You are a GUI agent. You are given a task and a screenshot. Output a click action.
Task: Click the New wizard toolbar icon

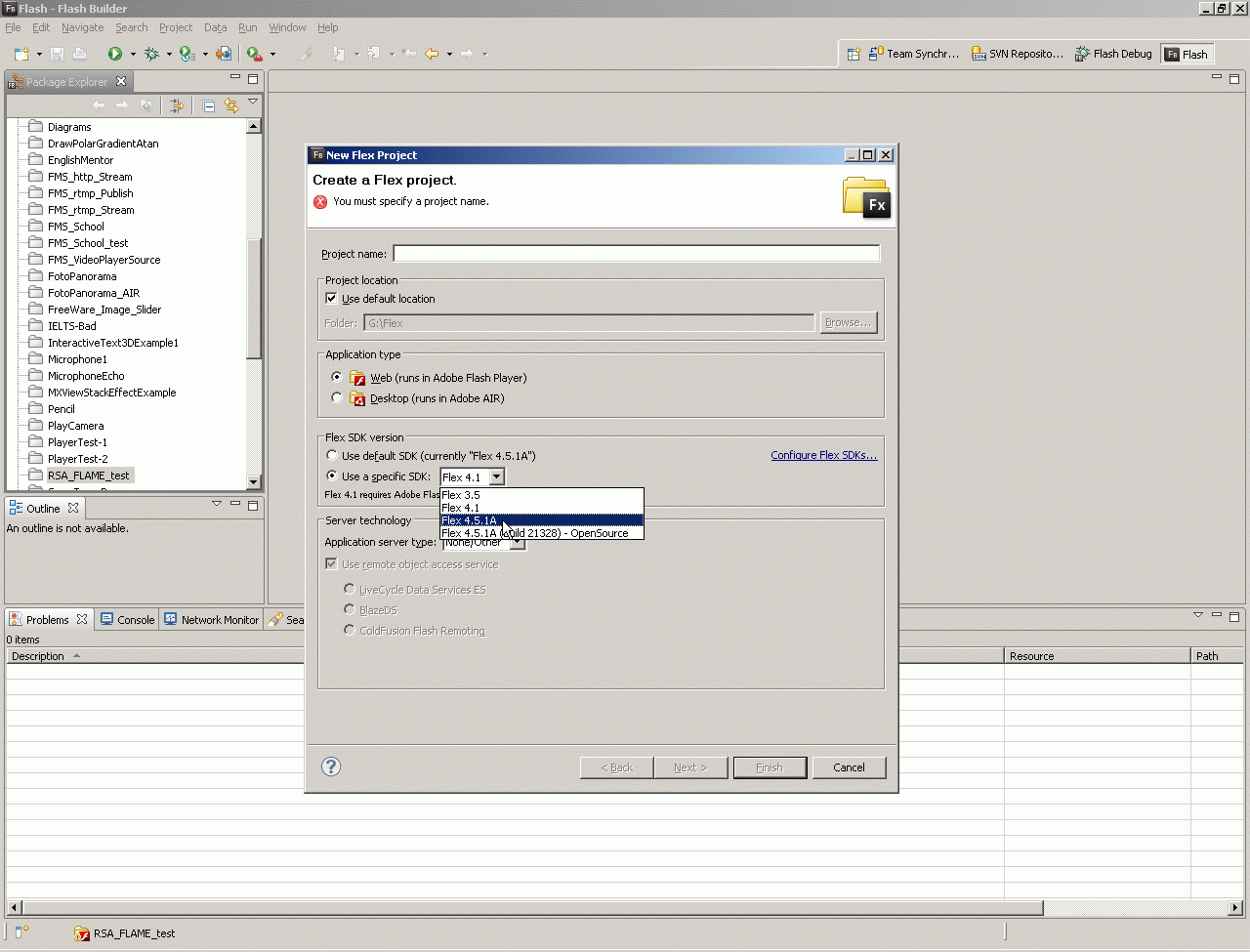(21, 54)
